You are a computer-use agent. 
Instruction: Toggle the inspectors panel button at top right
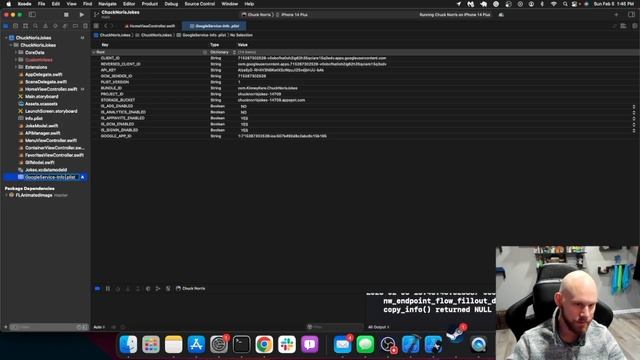click(x=631, y=15)
